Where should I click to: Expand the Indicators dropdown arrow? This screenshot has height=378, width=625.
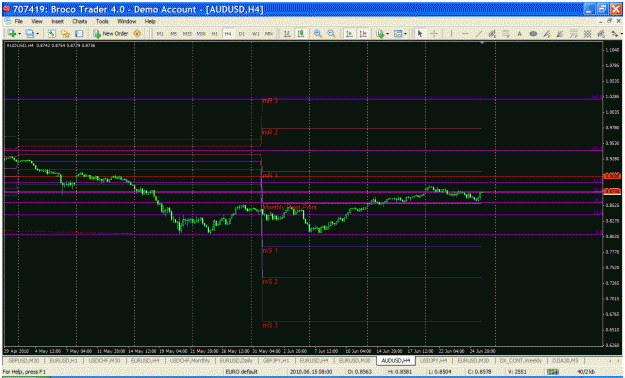pyautogui.click(x=387, y=34)
